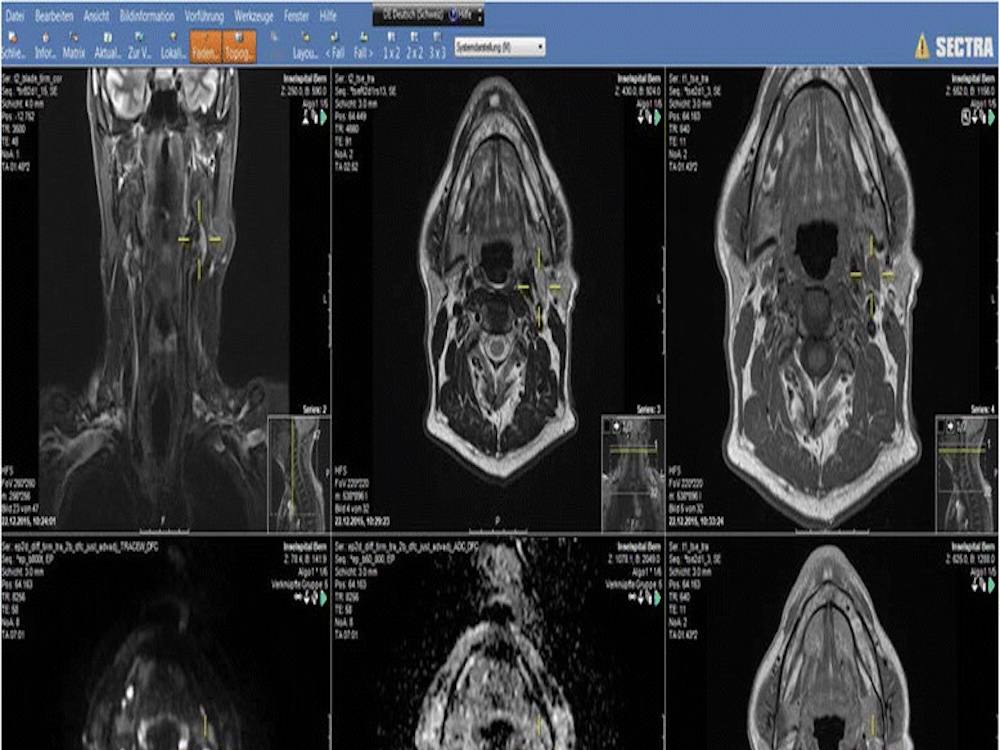The width and height of the screenshot is (1000, 750).
Task: Select the 3x3 layout icon
Action: coord(437,47)
